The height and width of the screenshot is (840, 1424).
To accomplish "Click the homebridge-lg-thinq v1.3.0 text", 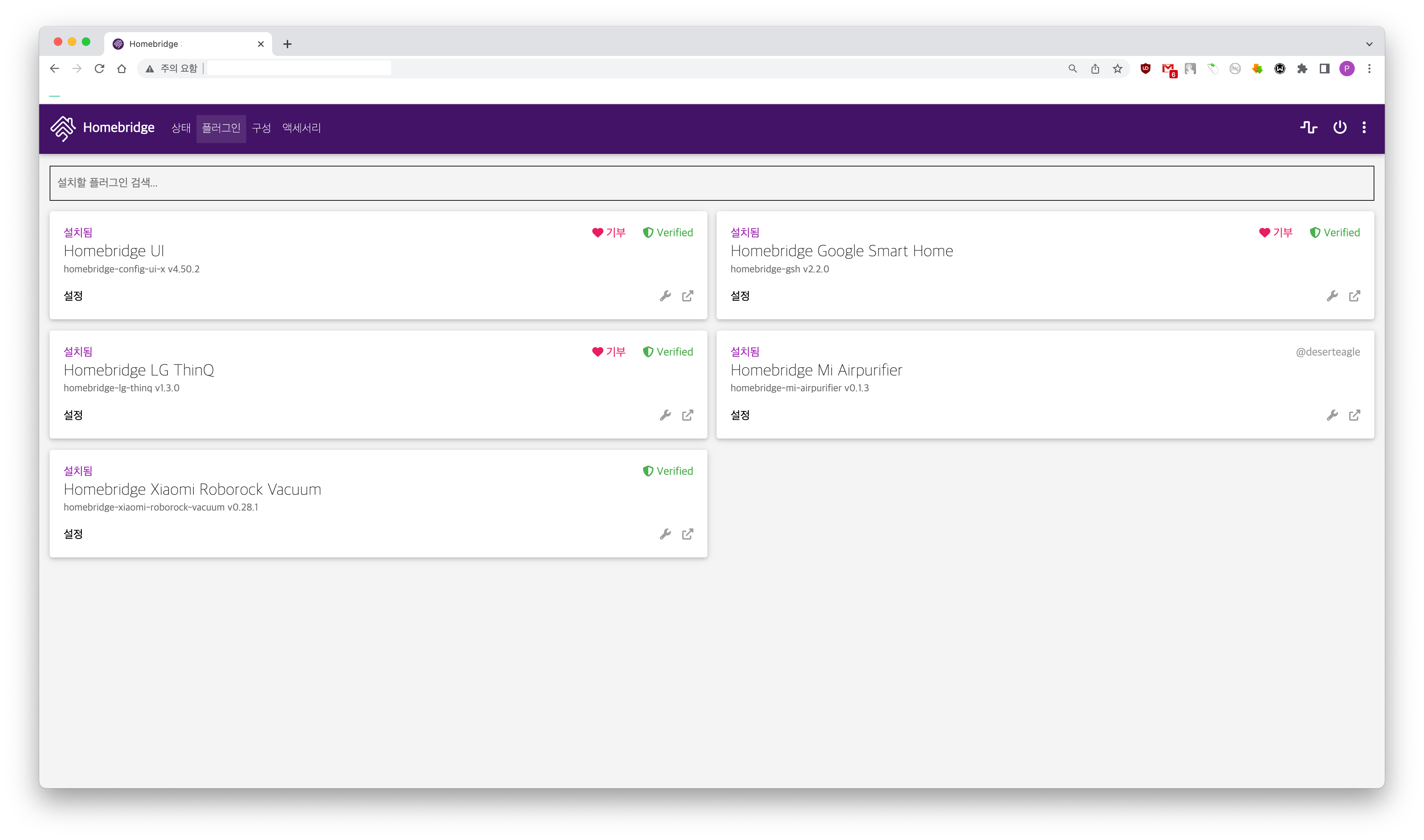I will click(x=121, y=388).
